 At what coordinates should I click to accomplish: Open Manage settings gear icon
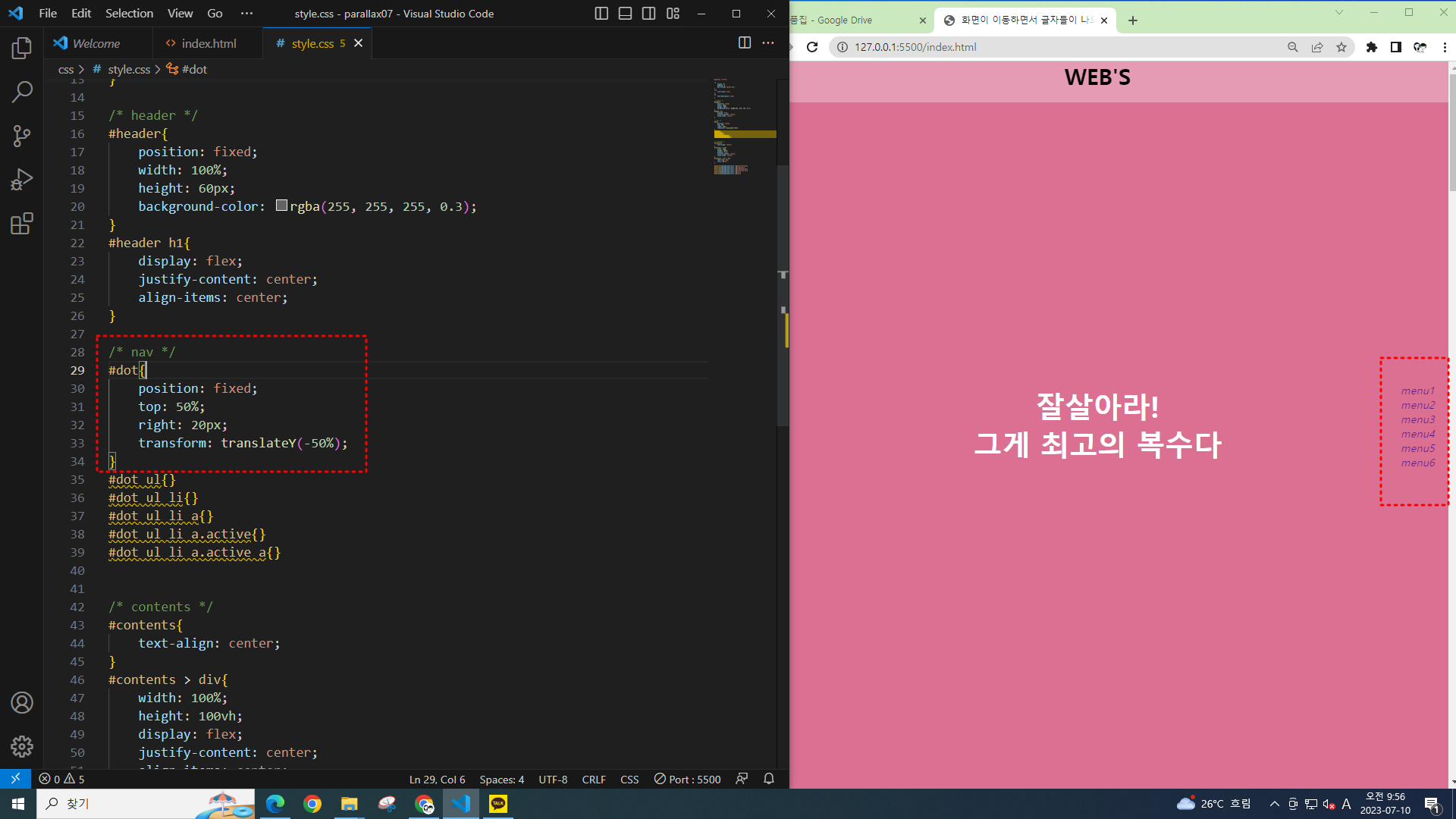coord(22,746)
